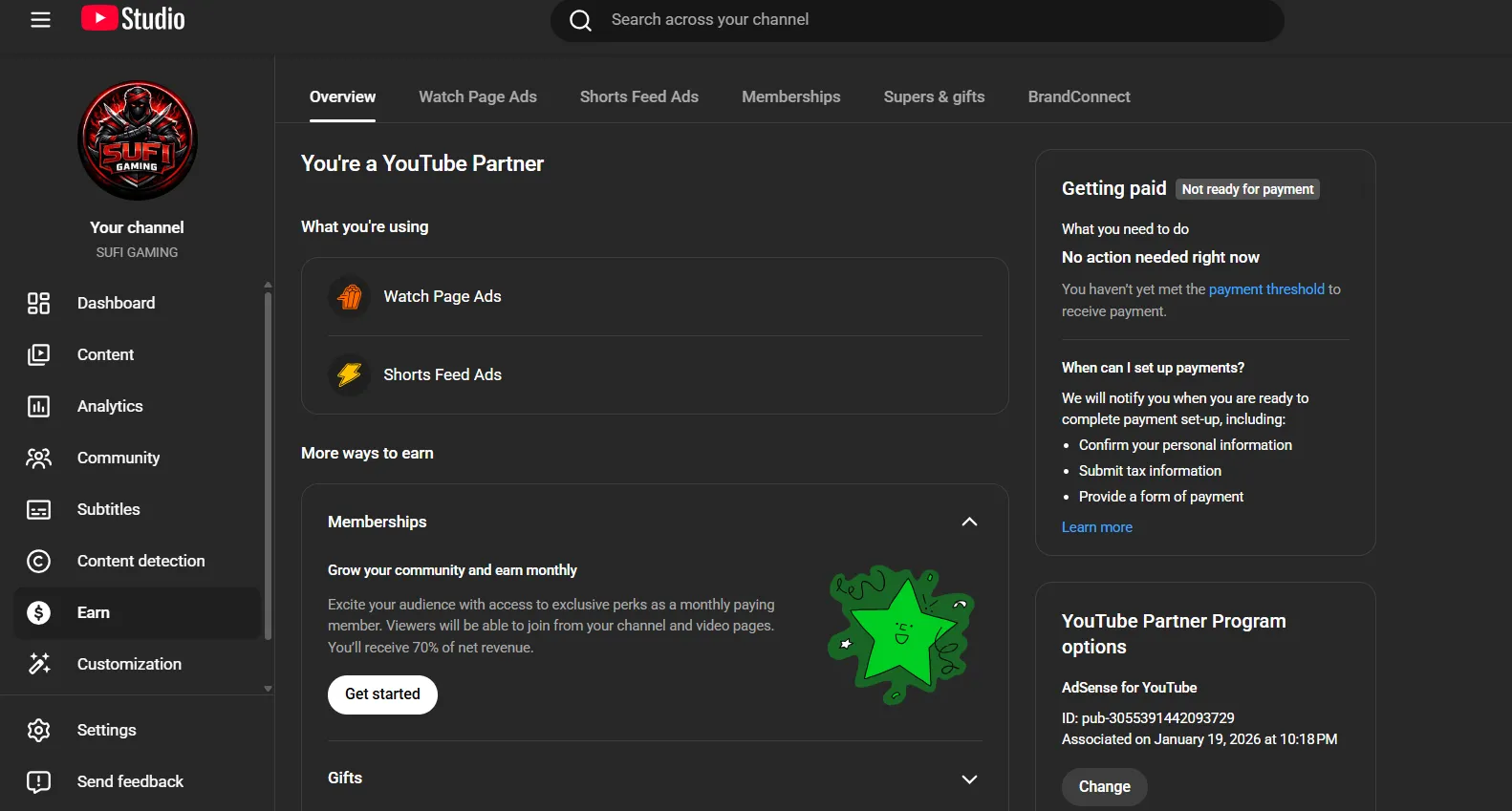The image size is (1512, 811).
Task: Click the Customization magic wand icon
Action: click(38, 664)
